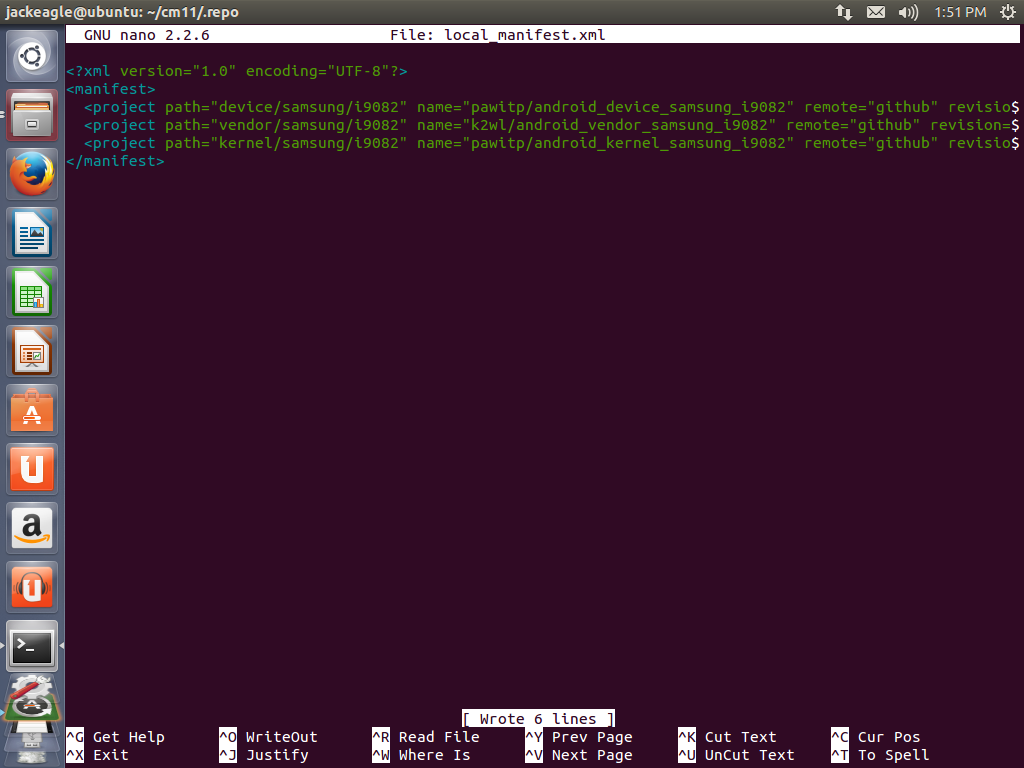
Task: Open LibreOffice Calc spreadsheet icon
Action: click(32, 292)
